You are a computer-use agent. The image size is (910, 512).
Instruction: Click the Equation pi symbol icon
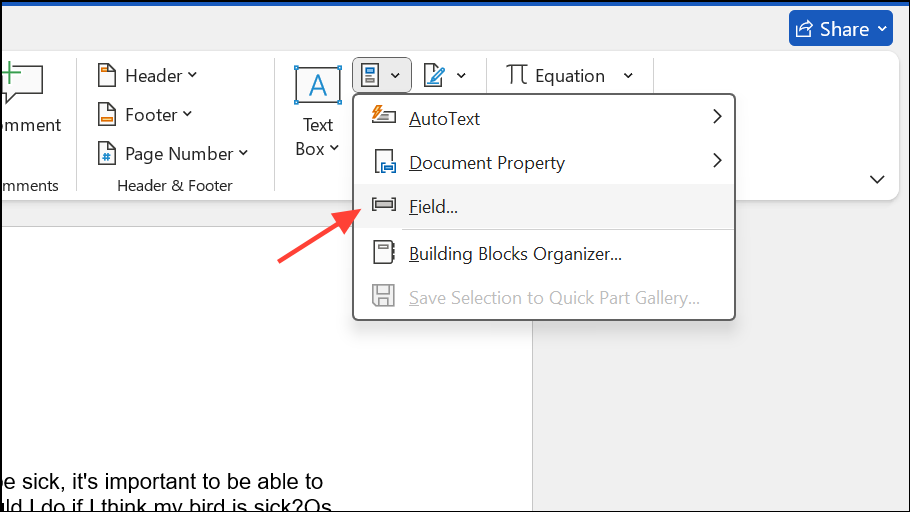click(517, 75)
